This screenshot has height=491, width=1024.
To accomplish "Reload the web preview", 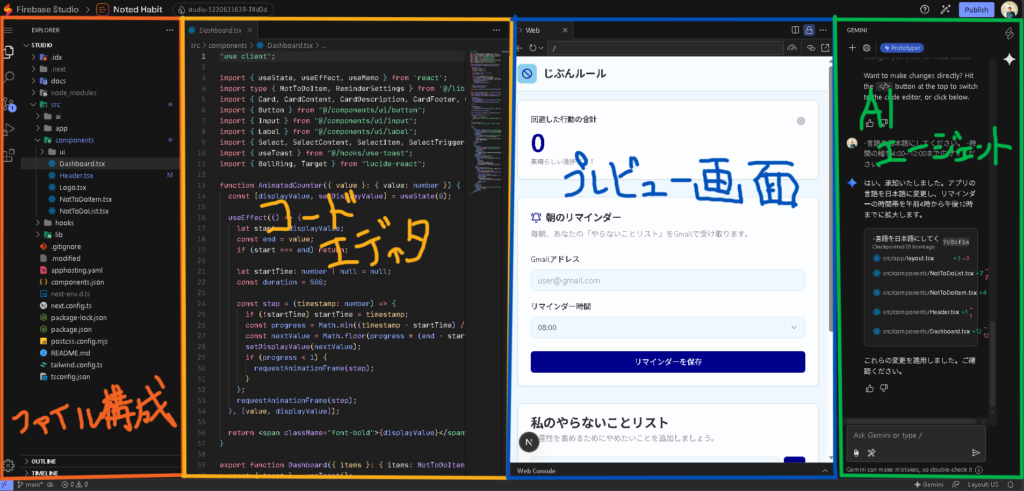I will [x=532, y=48].
